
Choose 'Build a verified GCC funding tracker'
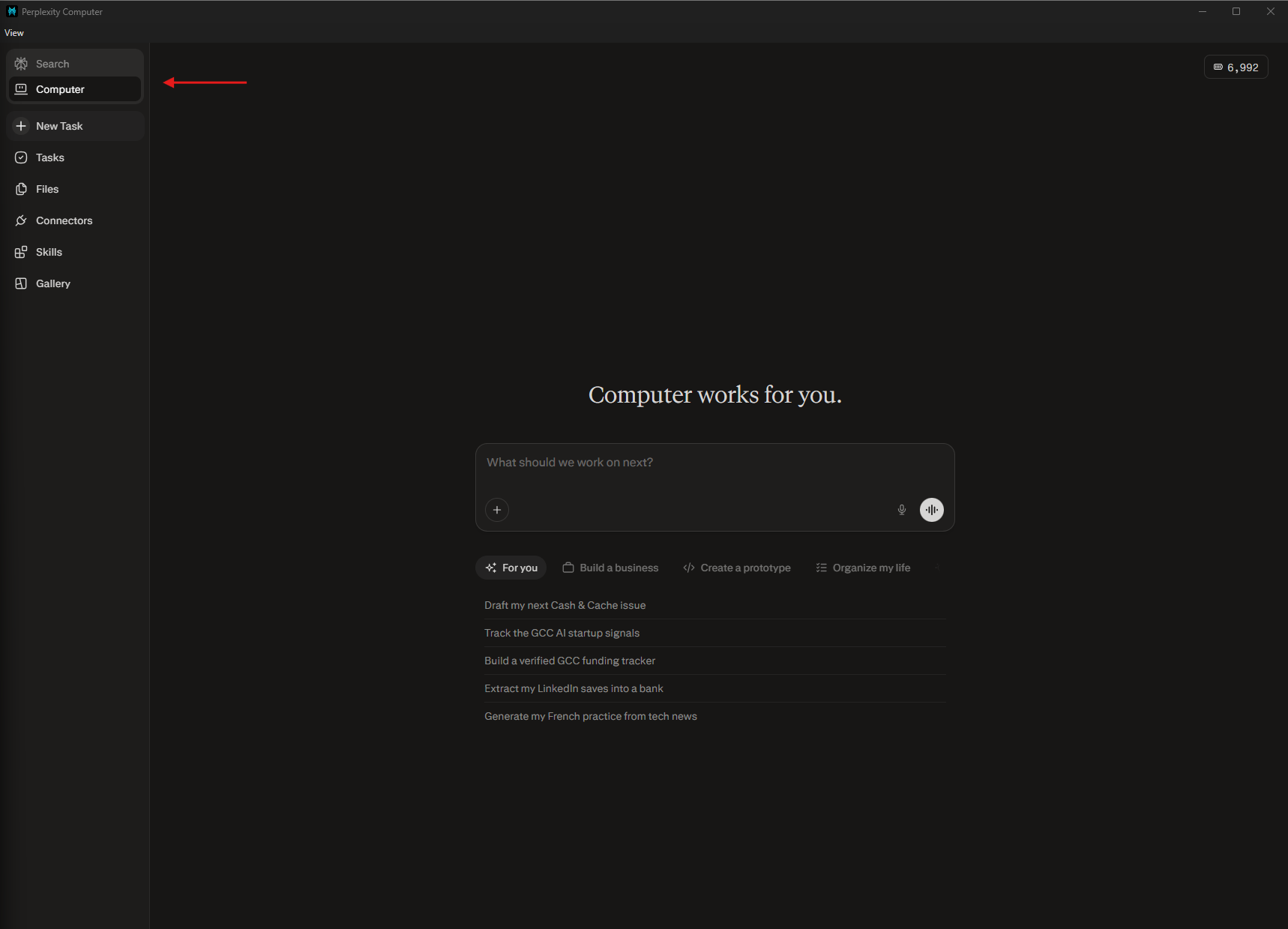point(714,661)
